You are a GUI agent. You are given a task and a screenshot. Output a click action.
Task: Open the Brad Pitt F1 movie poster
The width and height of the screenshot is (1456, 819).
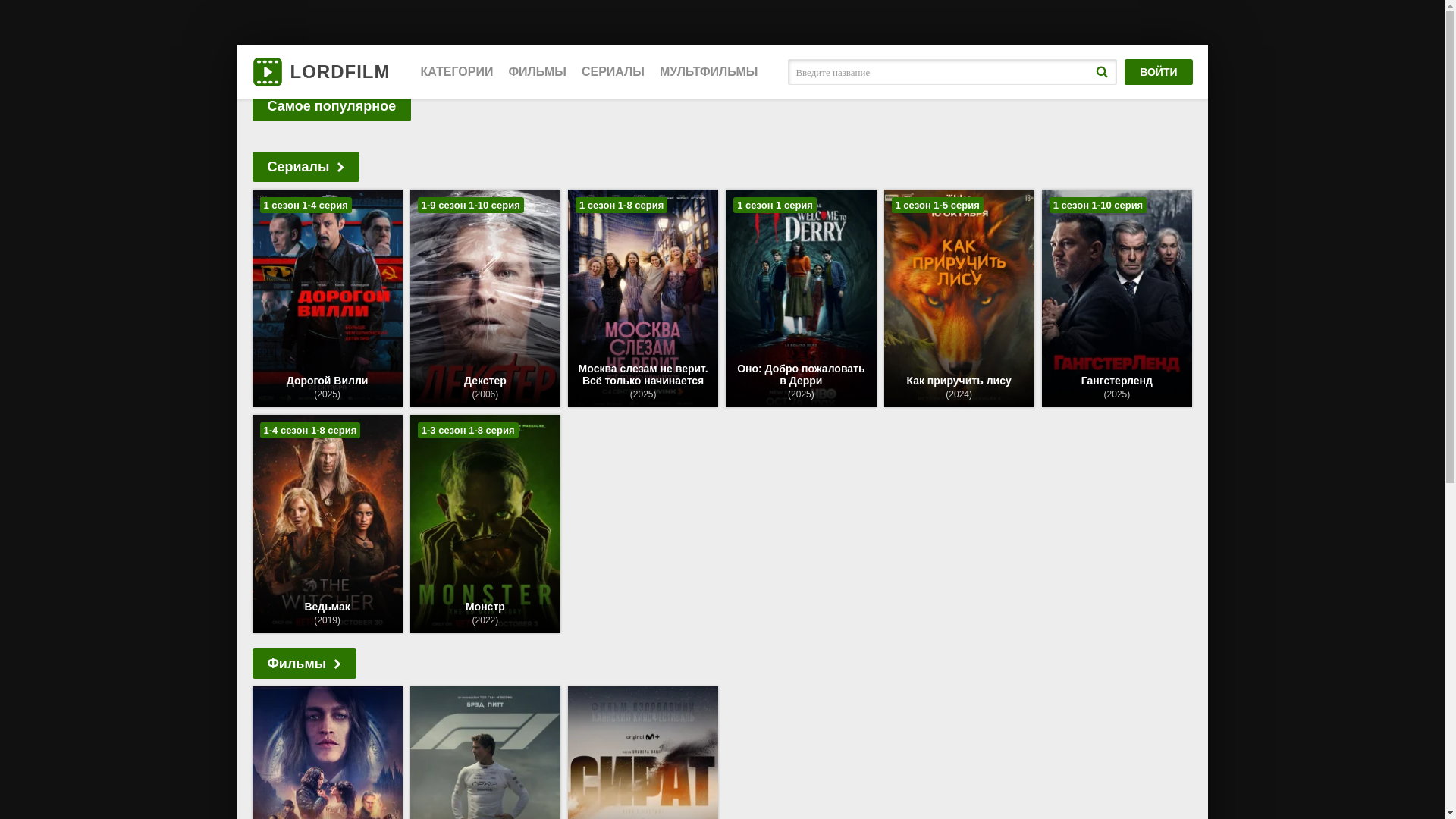click(485, 752)
